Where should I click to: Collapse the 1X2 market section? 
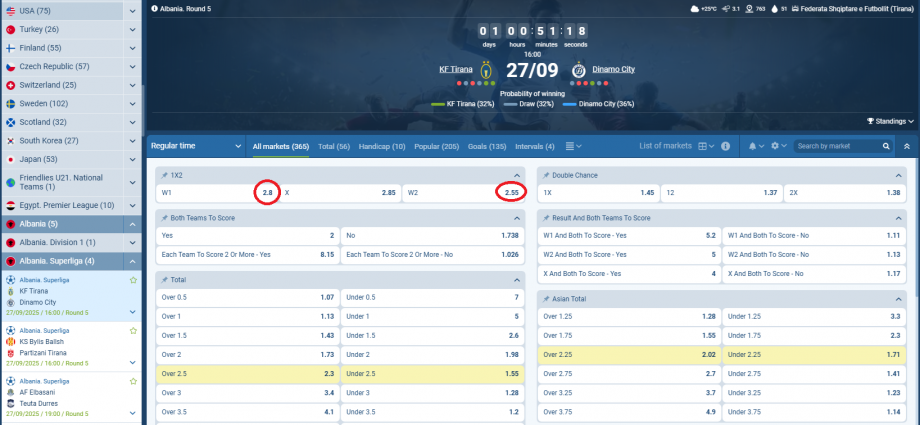[516, 175]
